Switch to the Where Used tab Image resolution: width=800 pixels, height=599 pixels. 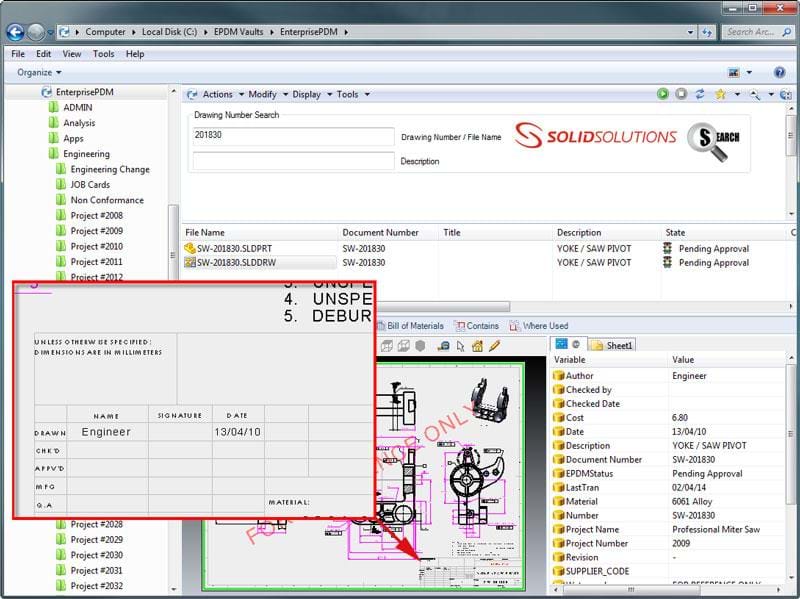coord(544,326)
